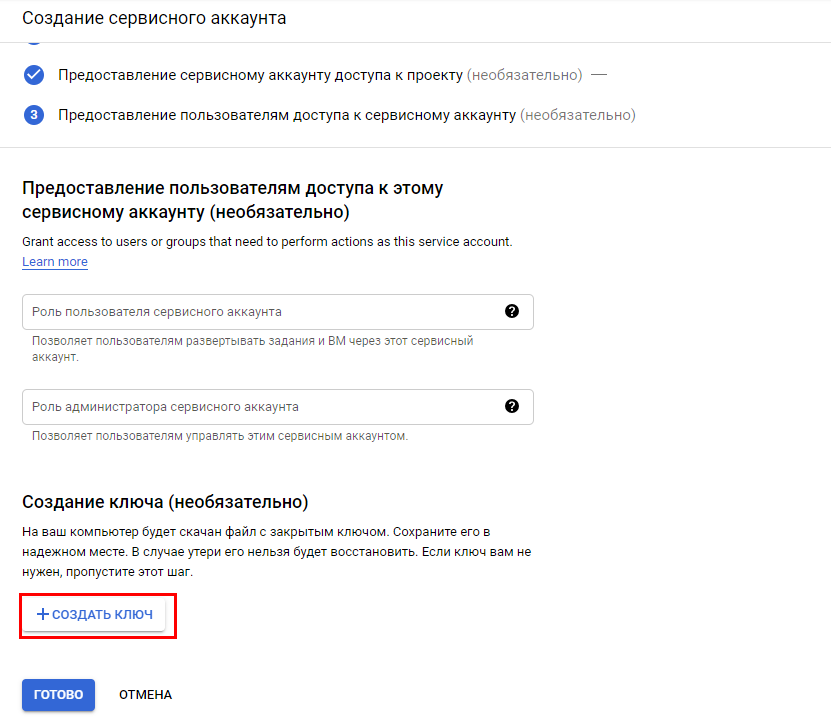The image size is (831, 720).
Task: Open step Предоставление сервисному аккаунту доступа к проекту
Action: point(320,75)
